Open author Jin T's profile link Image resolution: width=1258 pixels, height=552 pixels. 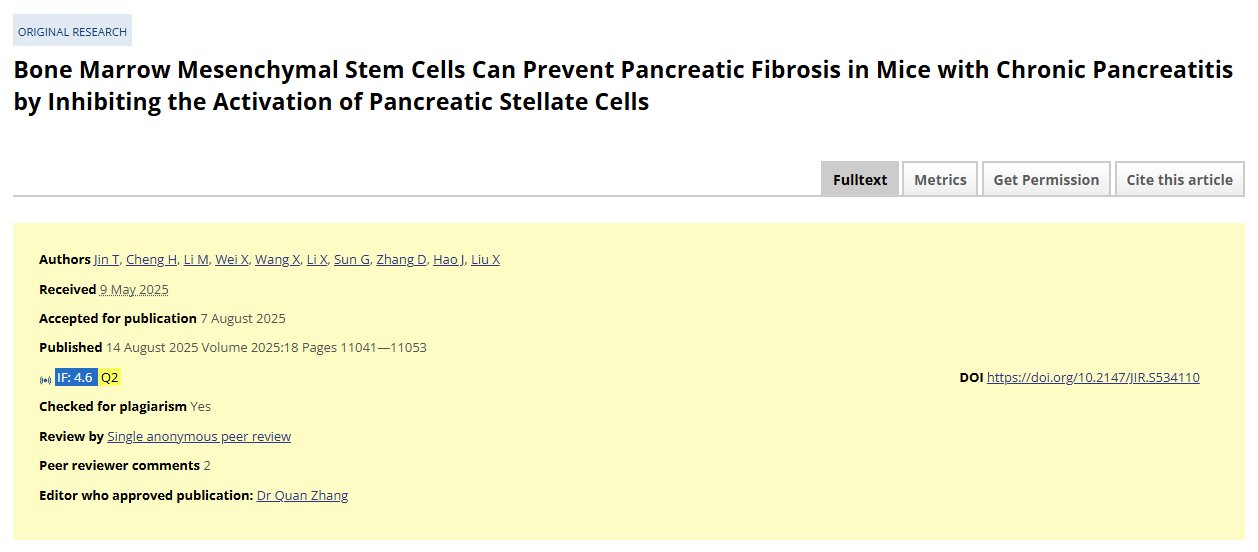tap(107, 259)
